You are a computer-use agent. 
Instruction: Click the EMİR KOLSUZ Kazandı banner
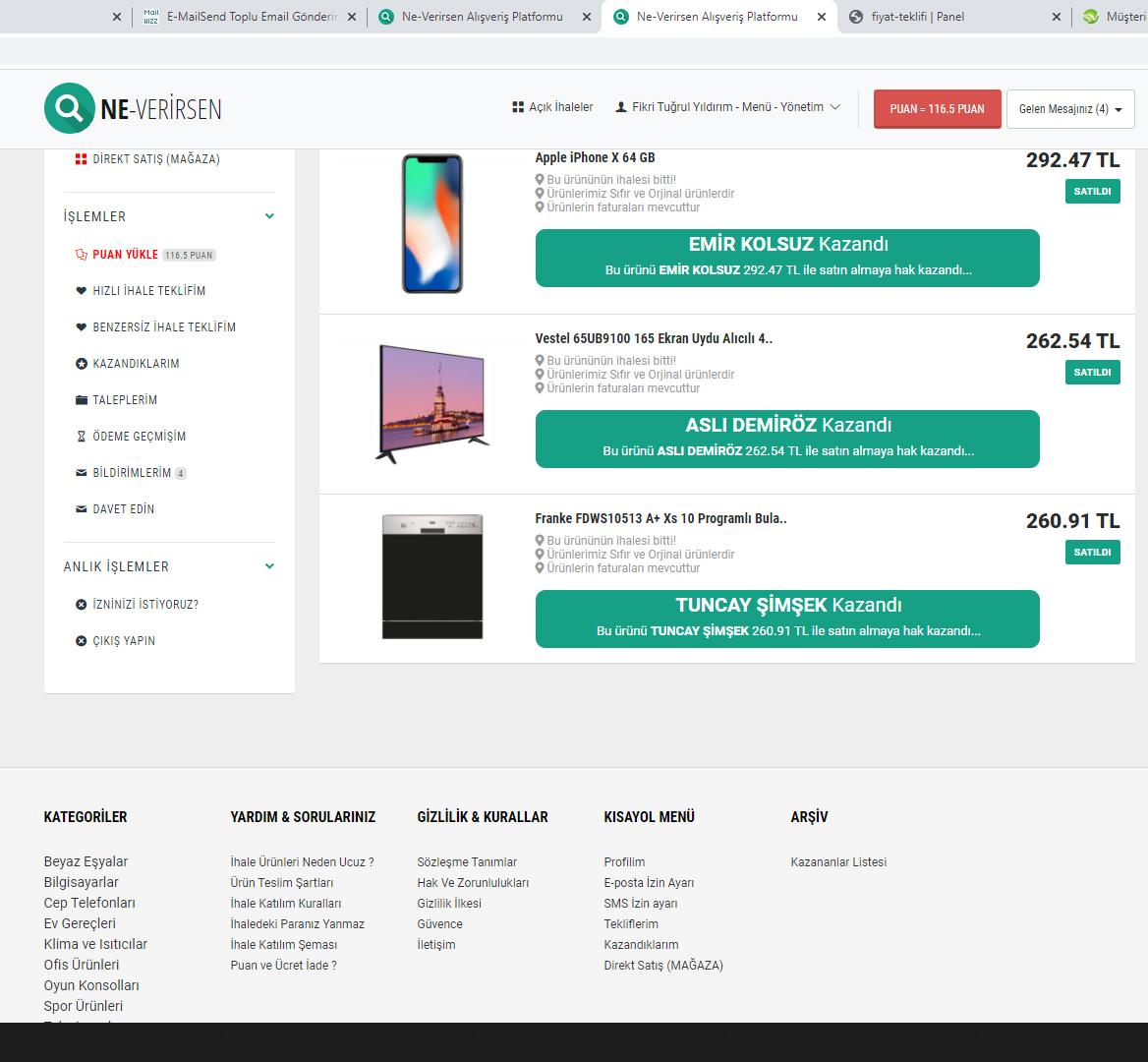click(x=787, y=258)
